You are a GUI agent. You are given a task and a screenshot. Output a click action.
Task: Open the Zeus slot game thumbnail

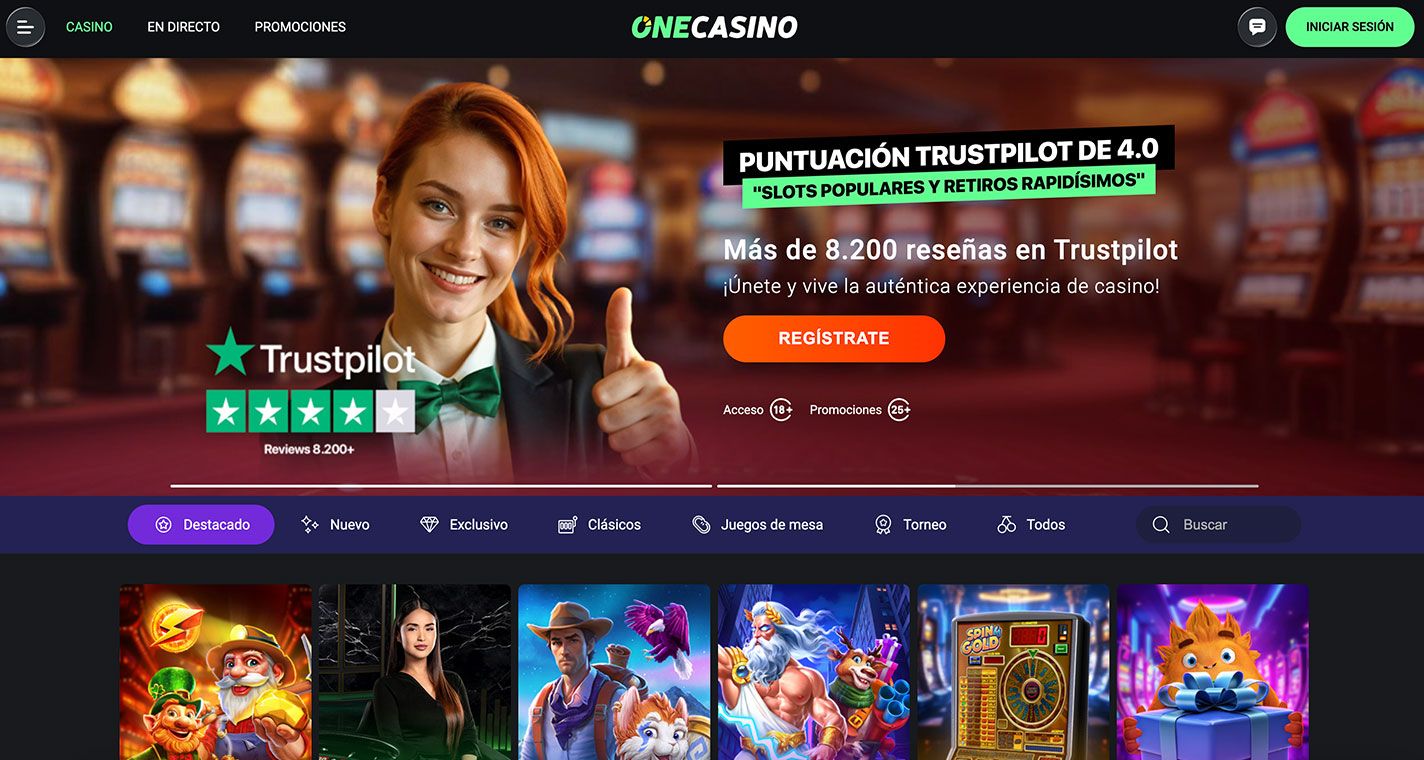[x=814, y=672]
